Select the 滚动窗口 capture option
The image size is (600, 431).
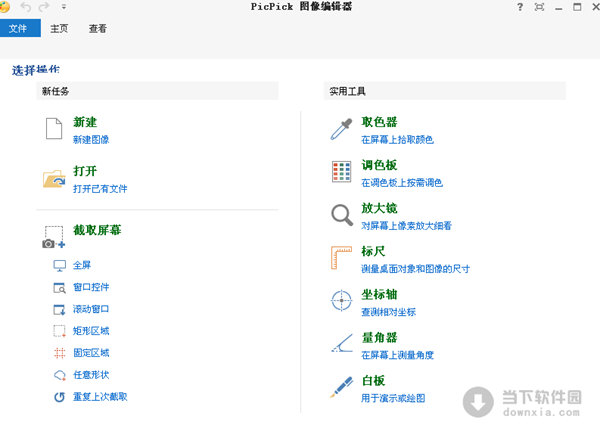click(91, 309)
